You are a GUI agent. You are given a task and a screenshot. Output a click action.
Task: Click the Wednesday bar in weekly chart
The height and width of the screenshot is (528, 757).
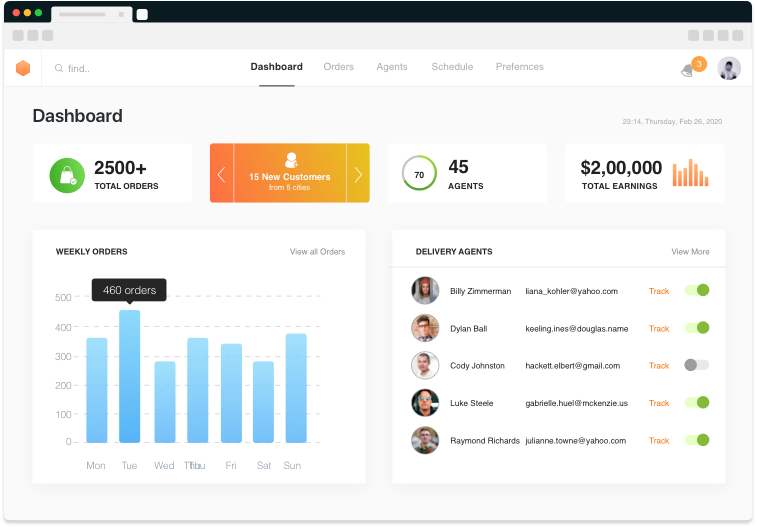point(165,402)
